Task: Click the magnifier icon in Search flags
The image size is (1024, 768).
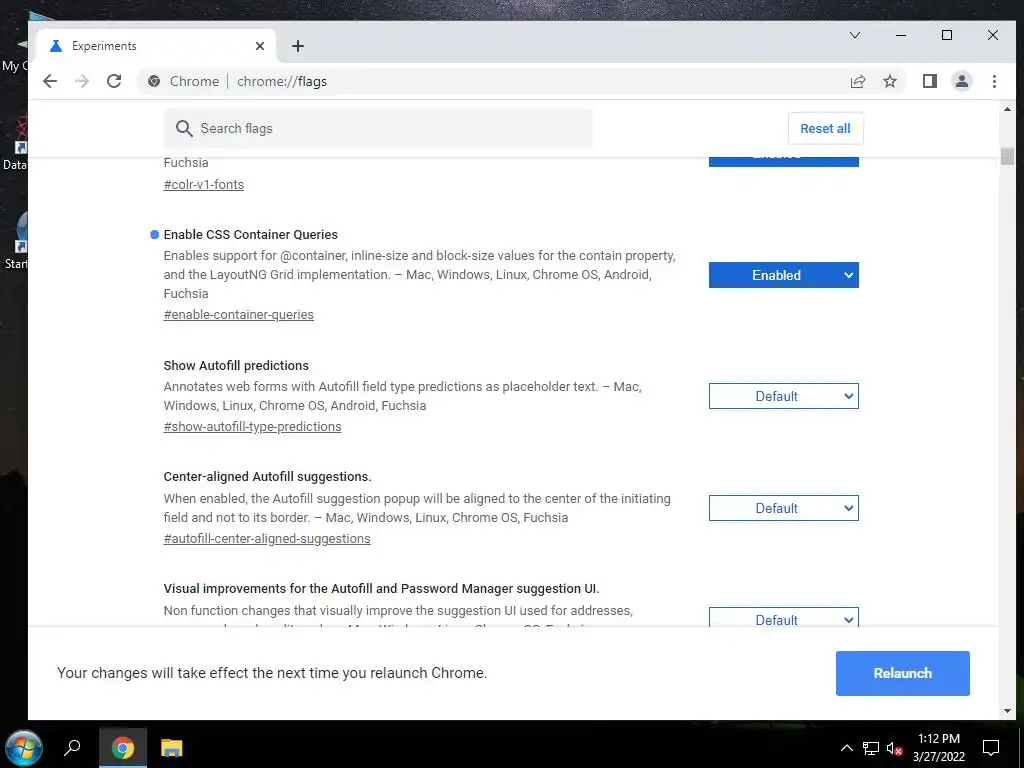Action: click(x=184, y=129)
